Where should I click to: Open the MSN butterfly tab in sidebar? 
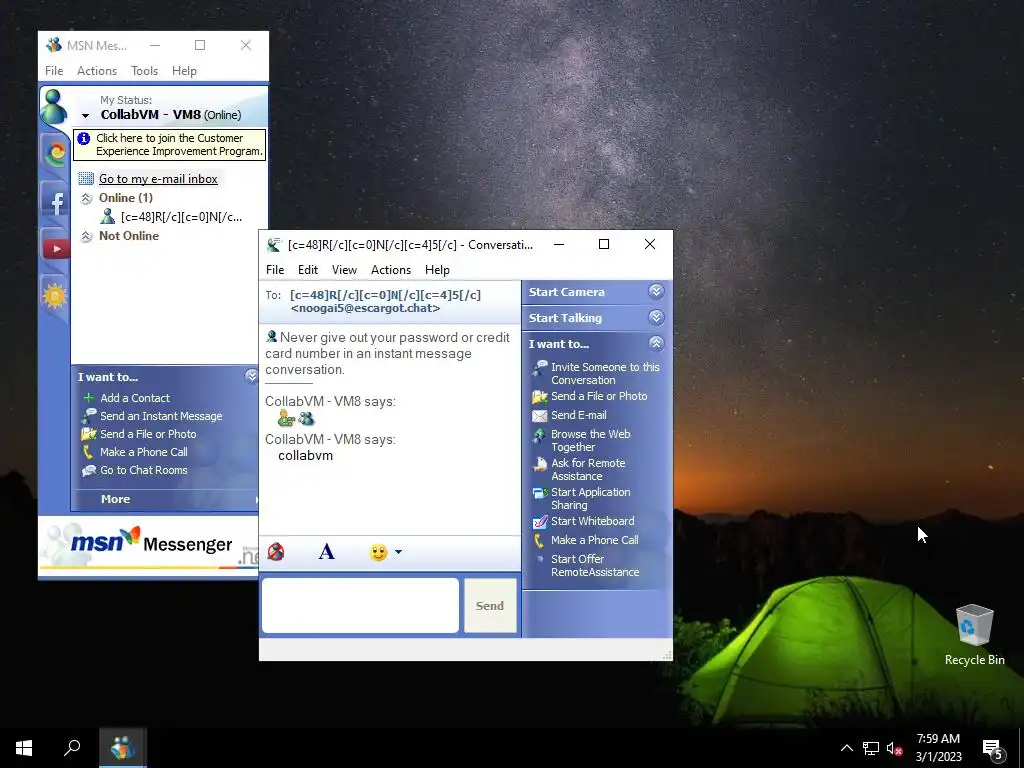tap(56, 153)
